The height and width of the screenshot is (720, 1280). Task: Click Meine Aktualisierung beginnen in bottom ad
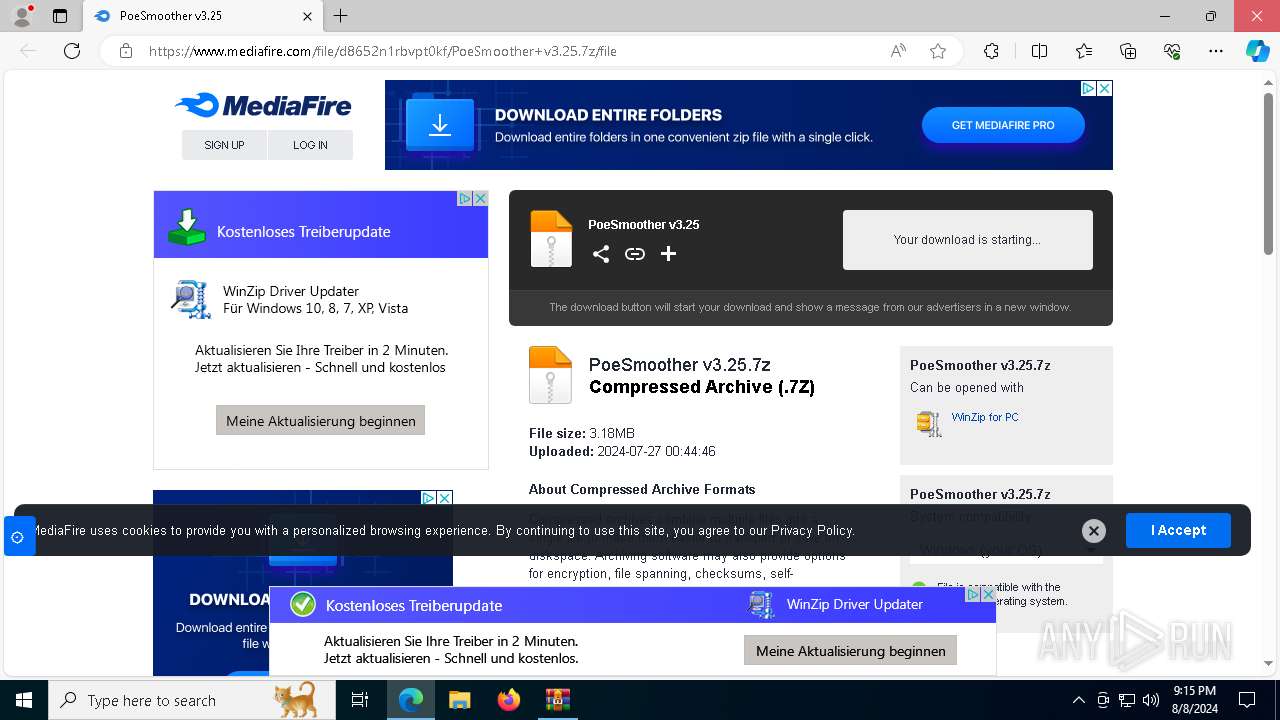click(850, 651)
